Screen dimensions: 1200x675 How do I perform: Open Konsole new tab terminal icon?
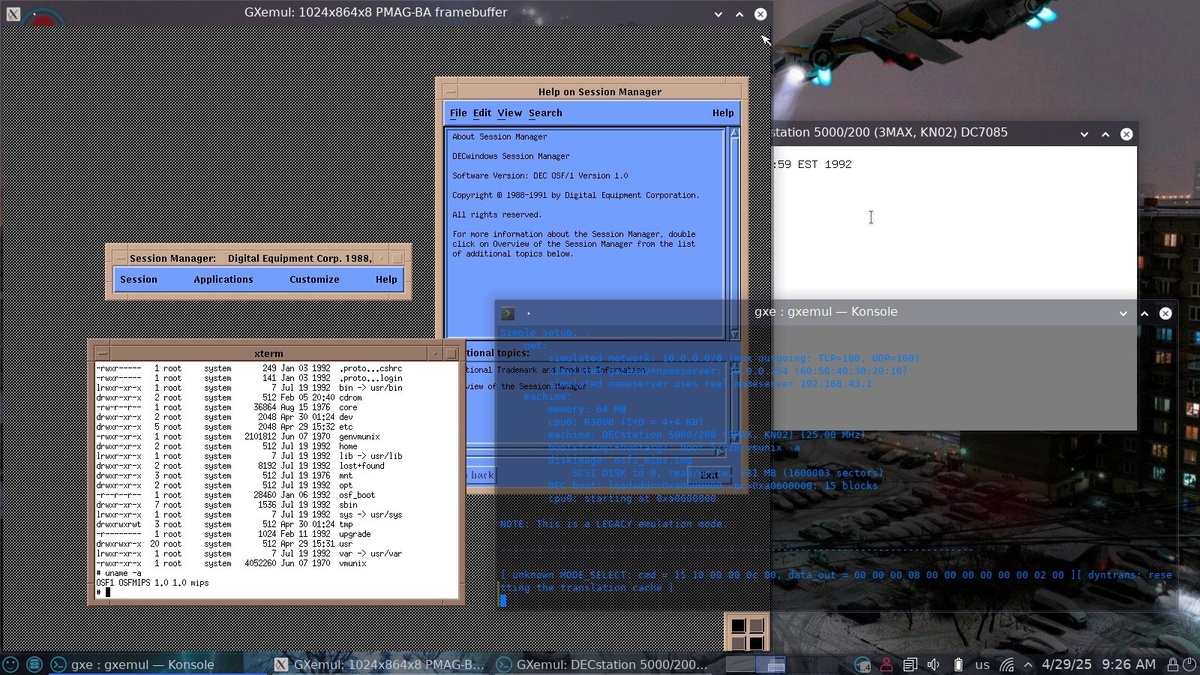pyautogui.click(x=508, y=313)
